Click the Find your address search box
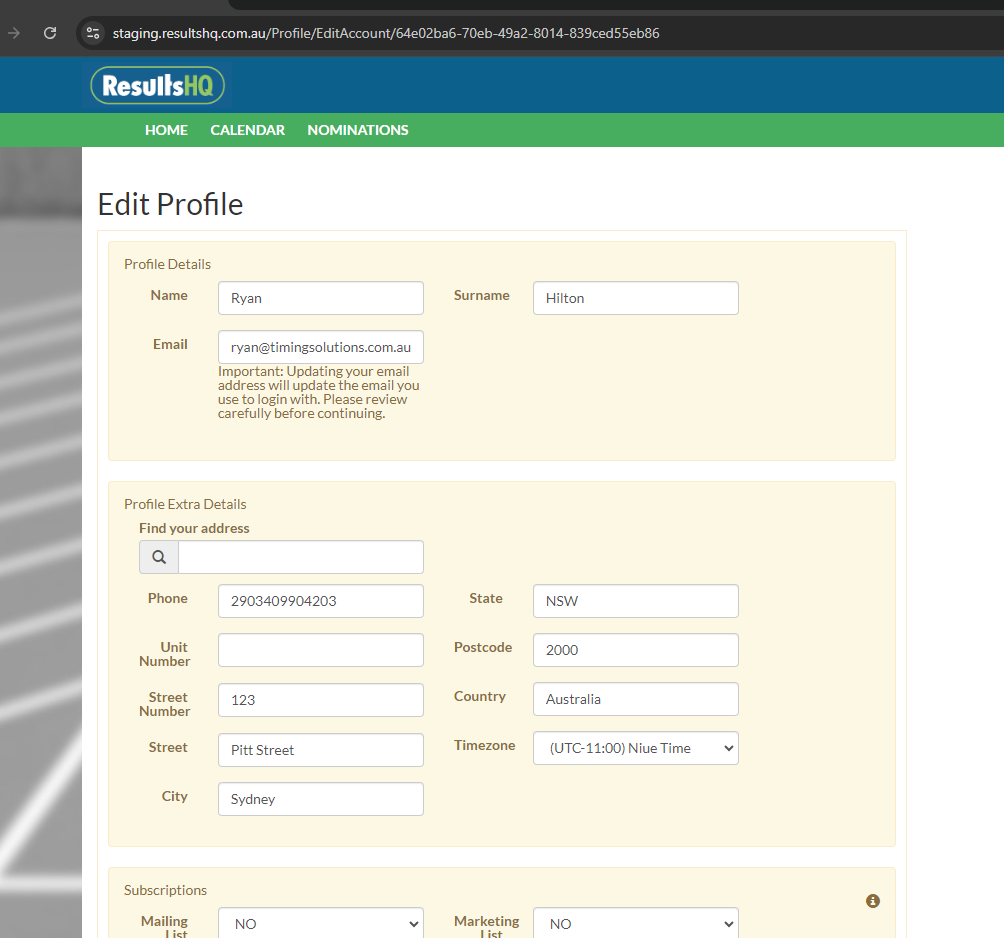Viewport: 1004px width, 938px height. [x=300, y=557]
